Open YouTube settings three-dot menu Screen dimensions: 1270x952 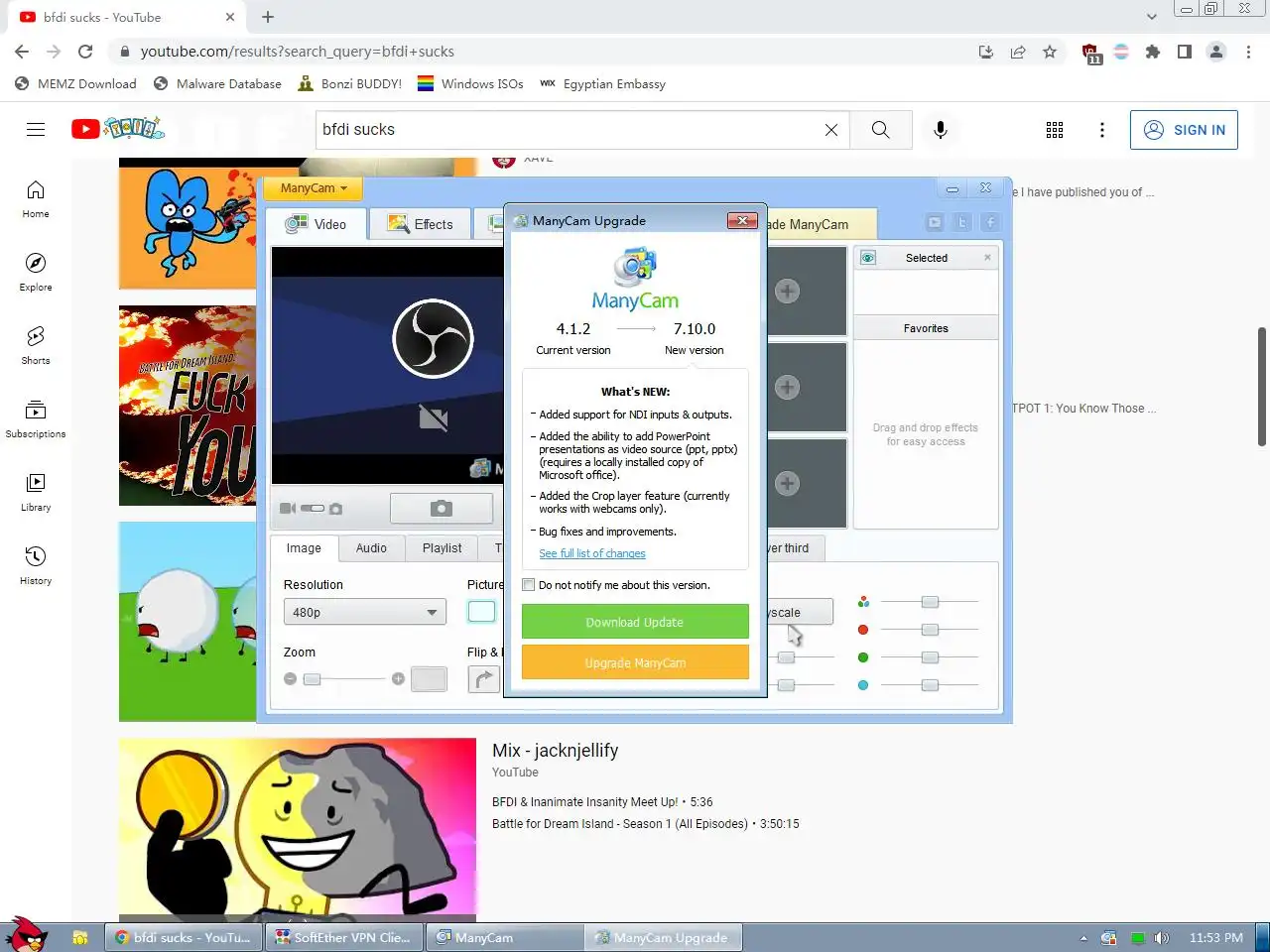pyautogui.click(x=1101, y=130)
